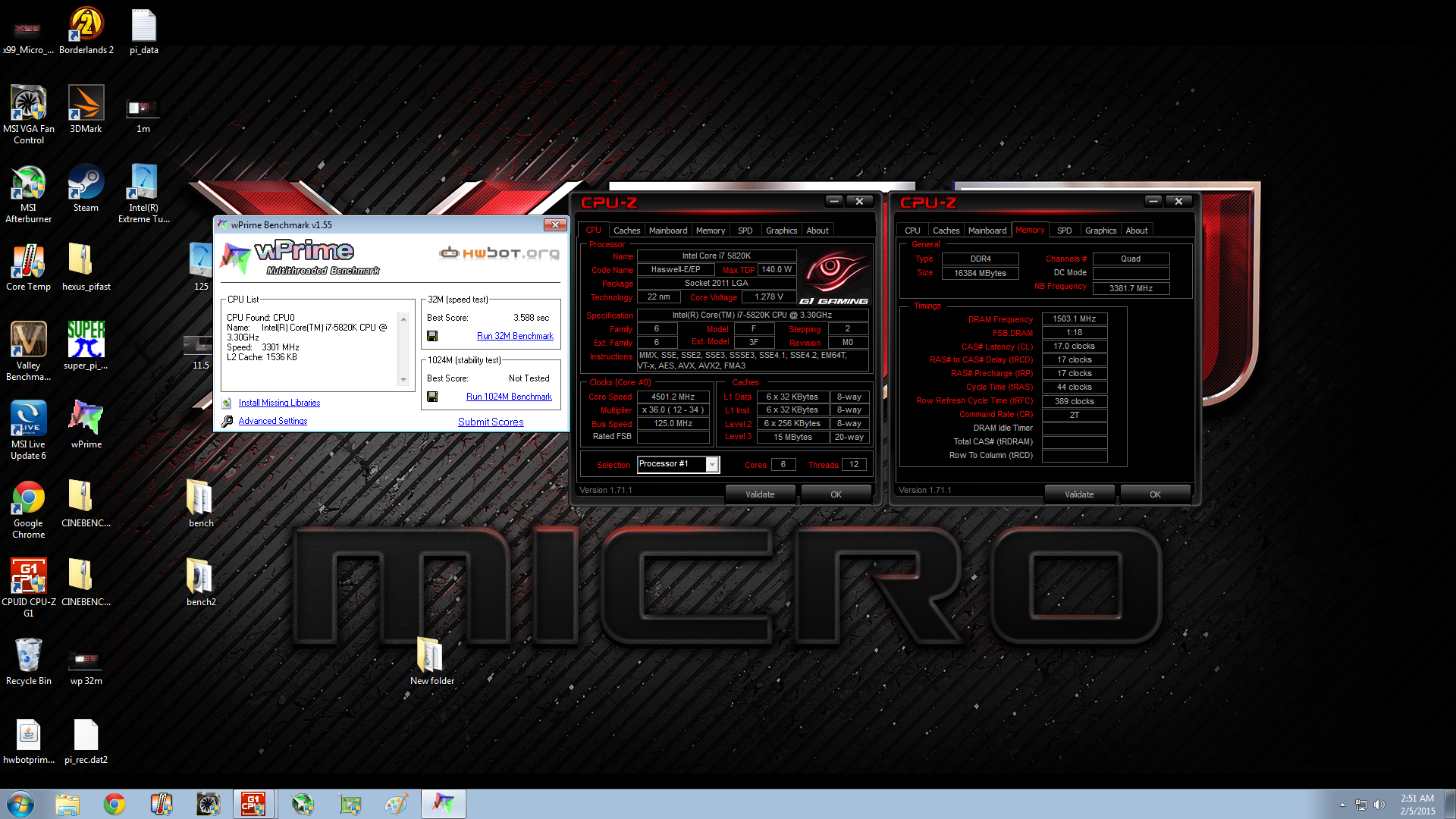This screenshot has height=819, width=1456.
Task: Click OK in right CPU-Z window
Action: coord(1155,494)
